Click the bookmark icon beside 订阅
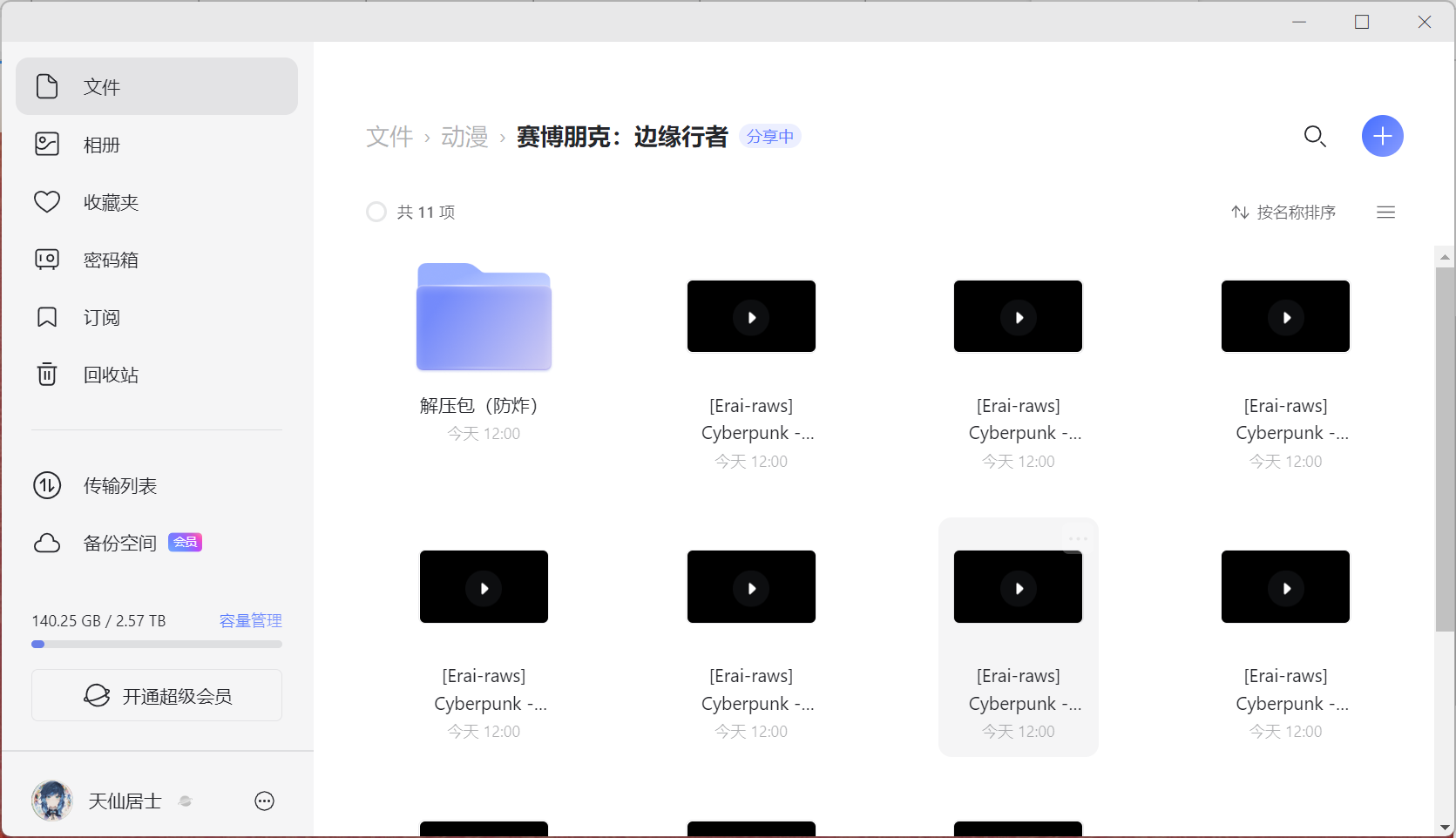The width and height of the screenshot is (1456, 838). point(47,317)
